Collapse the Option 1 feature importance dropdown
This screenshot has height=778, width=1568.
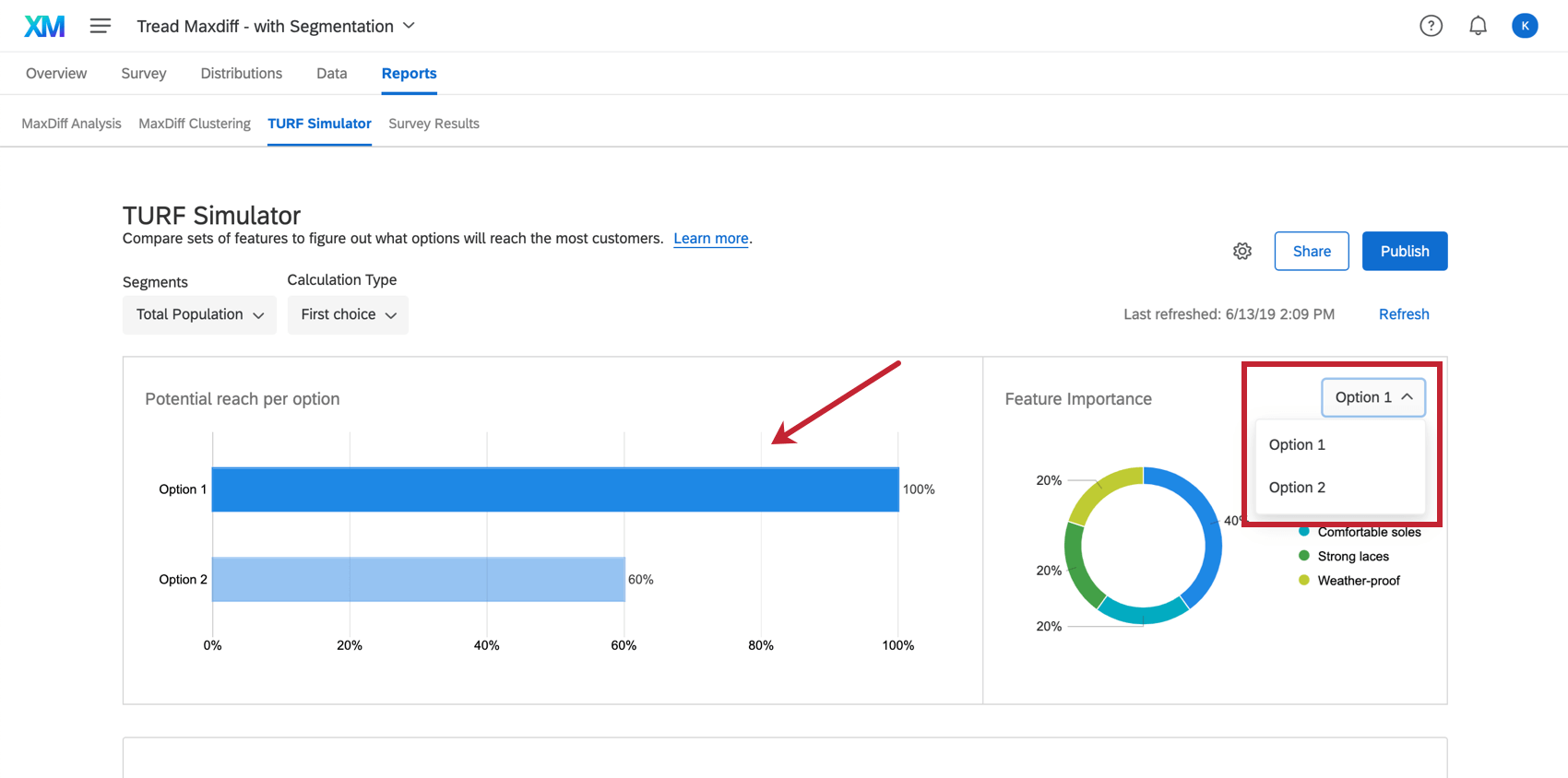1373,397
